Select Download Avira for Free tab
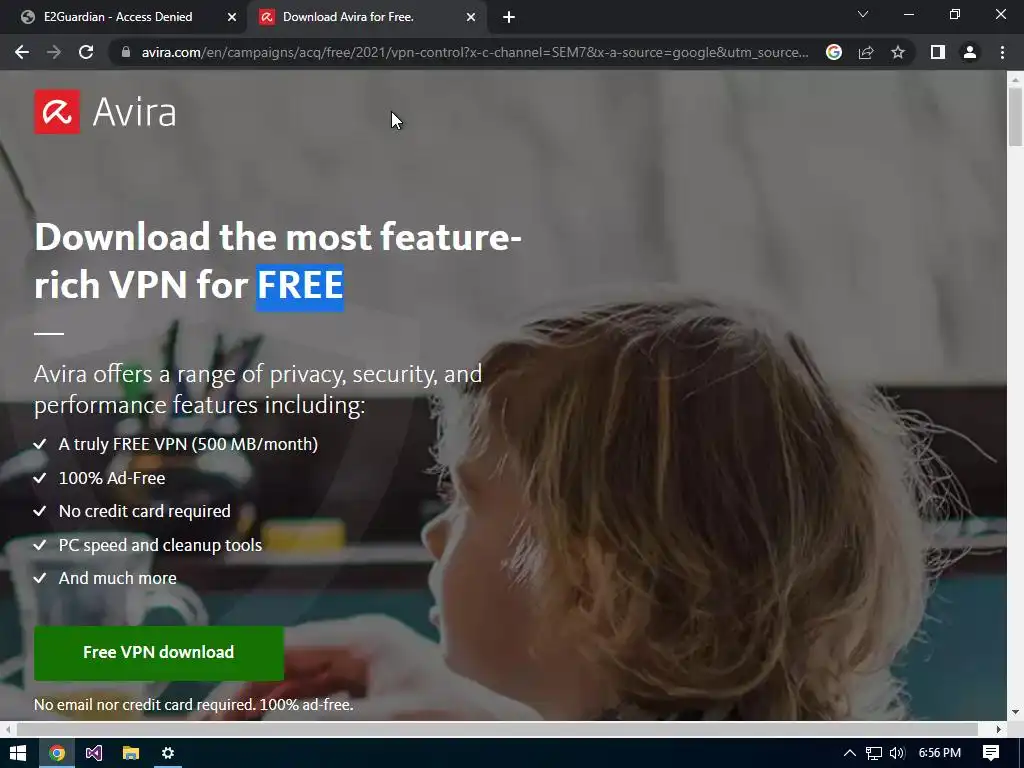The height and width of the screenshot is (768, 1024). 349,17
